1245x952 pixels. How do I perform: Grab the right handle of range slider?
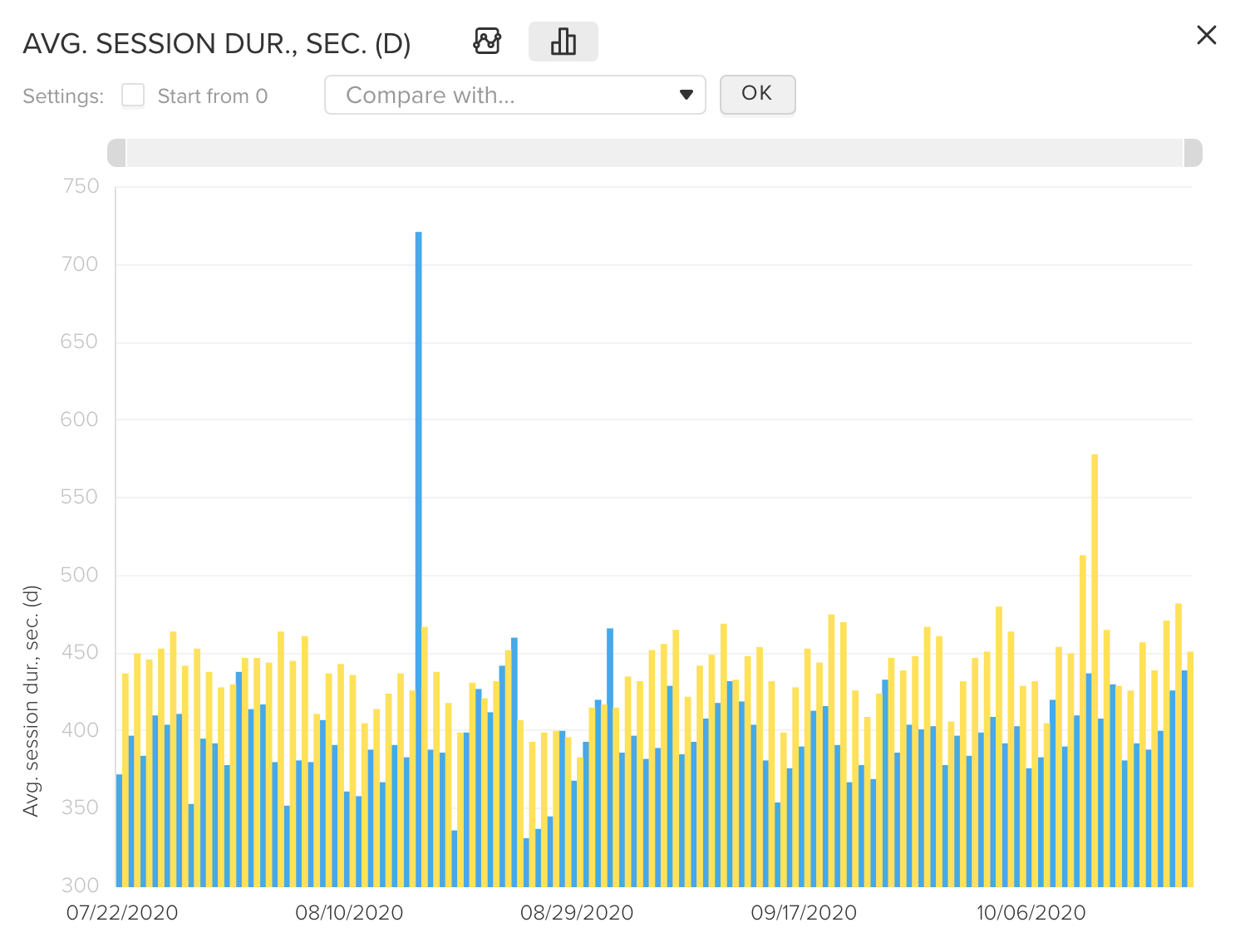coord(1193,153)
